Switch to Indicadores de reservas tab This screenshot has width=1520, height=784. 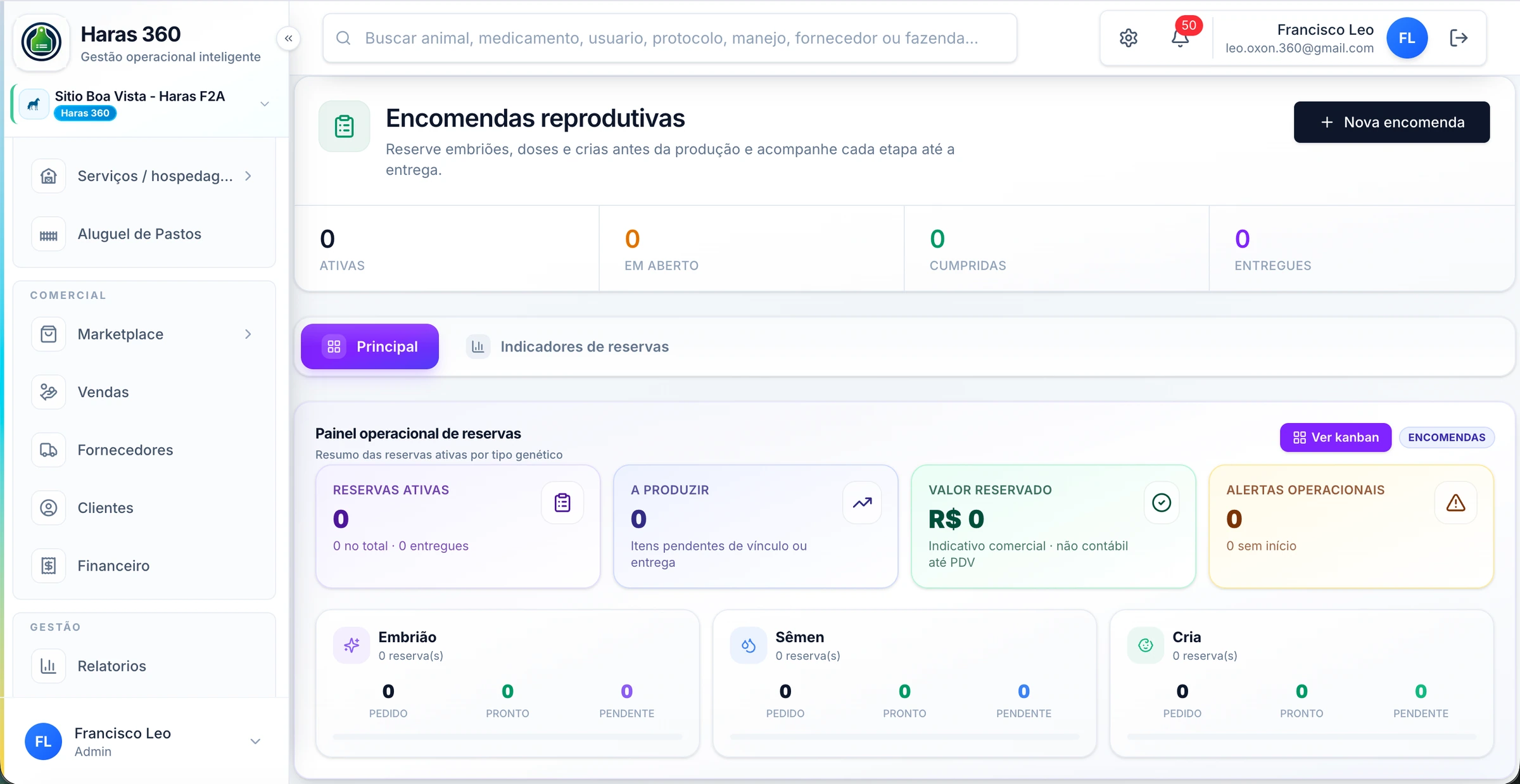568,346
